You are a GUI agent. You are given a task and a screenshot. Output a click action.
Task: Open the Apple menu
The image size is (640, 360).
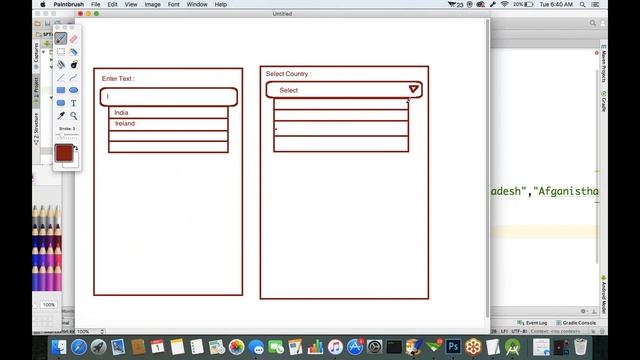coord(42,4)
